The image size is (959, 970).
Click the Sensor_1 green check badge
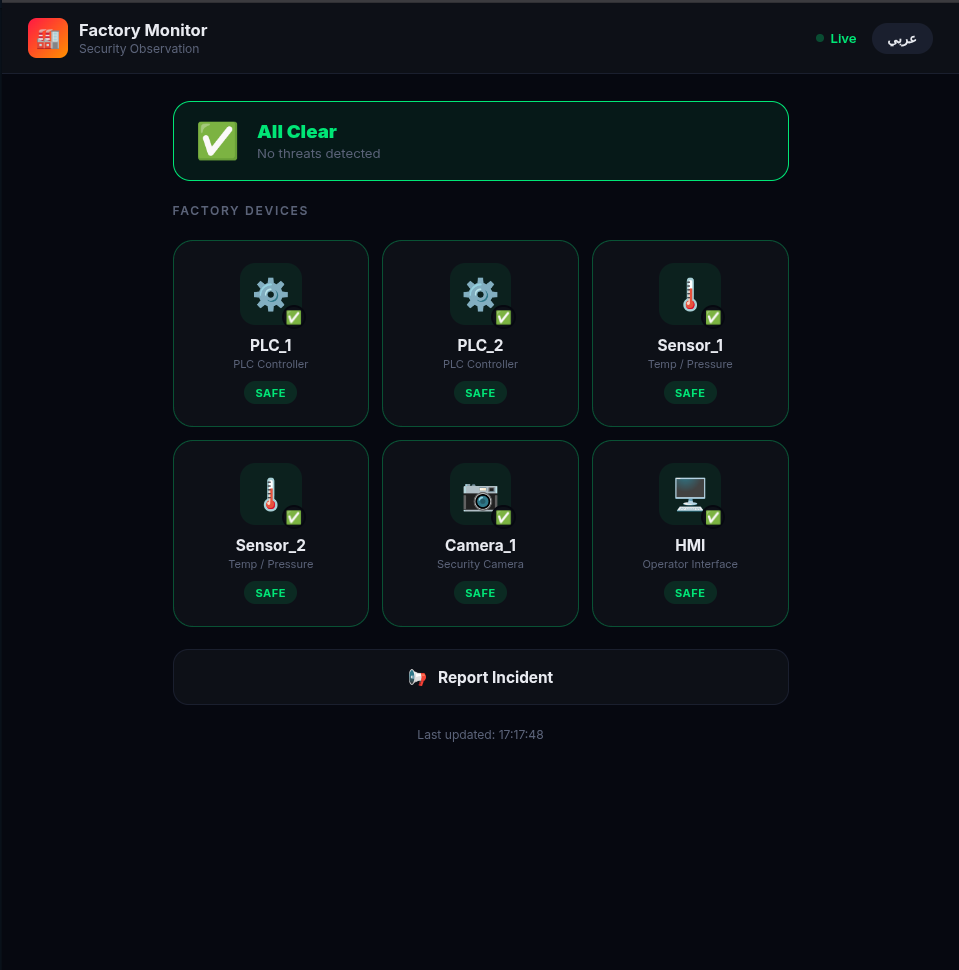(x=713, y=317)
